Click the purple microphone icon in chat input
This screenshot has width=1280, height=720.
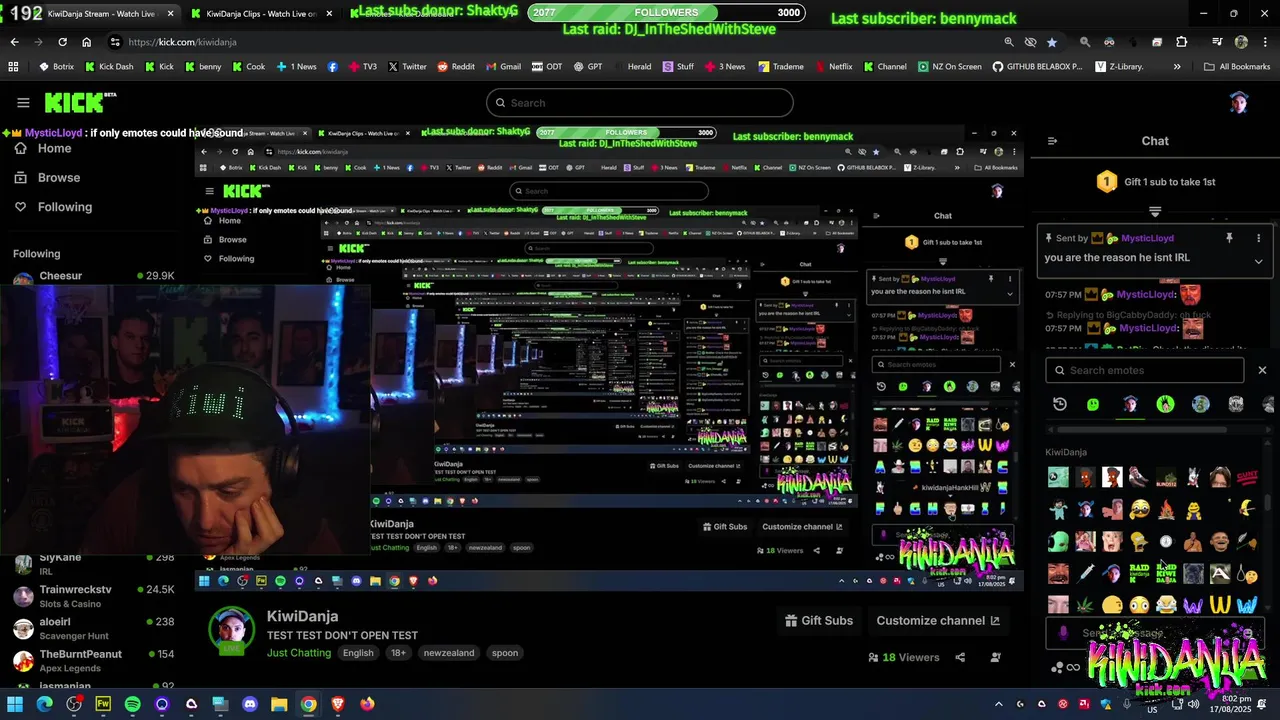point(1063,633)
